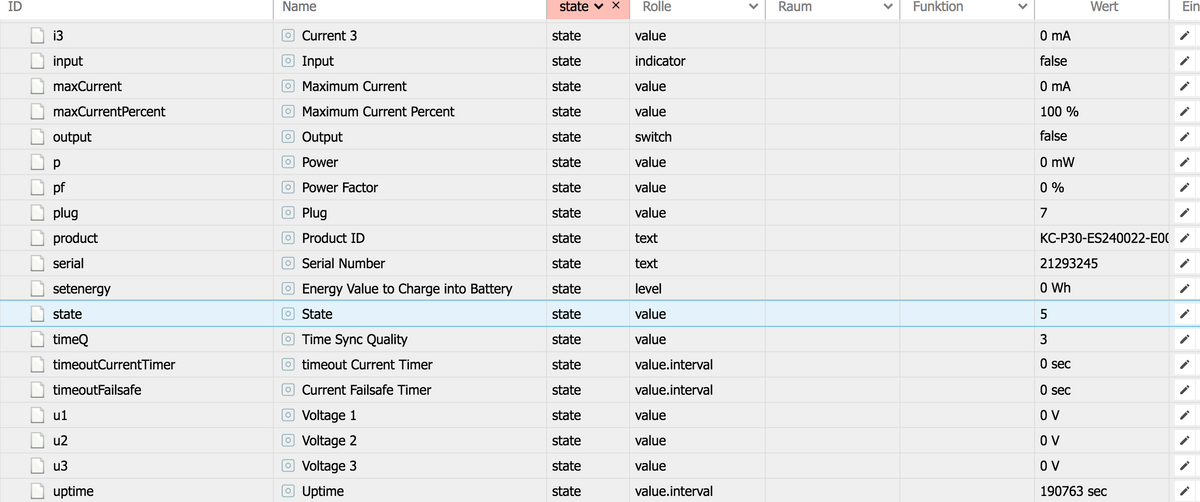Open the Raum filter dropdown
Image resolution: width=1200 pixels, height=502 pixels.
tap(887, 7)
